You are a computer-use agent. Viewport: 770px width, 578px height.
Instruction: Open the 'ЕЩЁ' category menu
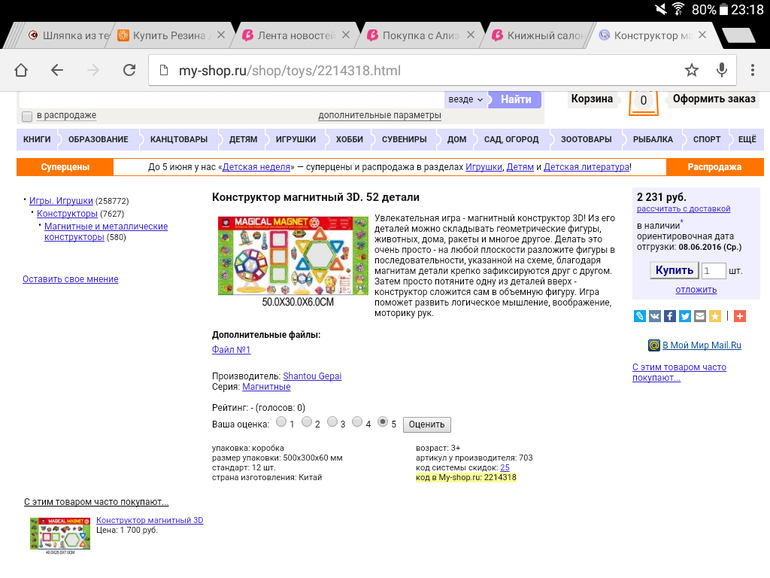pyautogui.click(x=746, y=139)
